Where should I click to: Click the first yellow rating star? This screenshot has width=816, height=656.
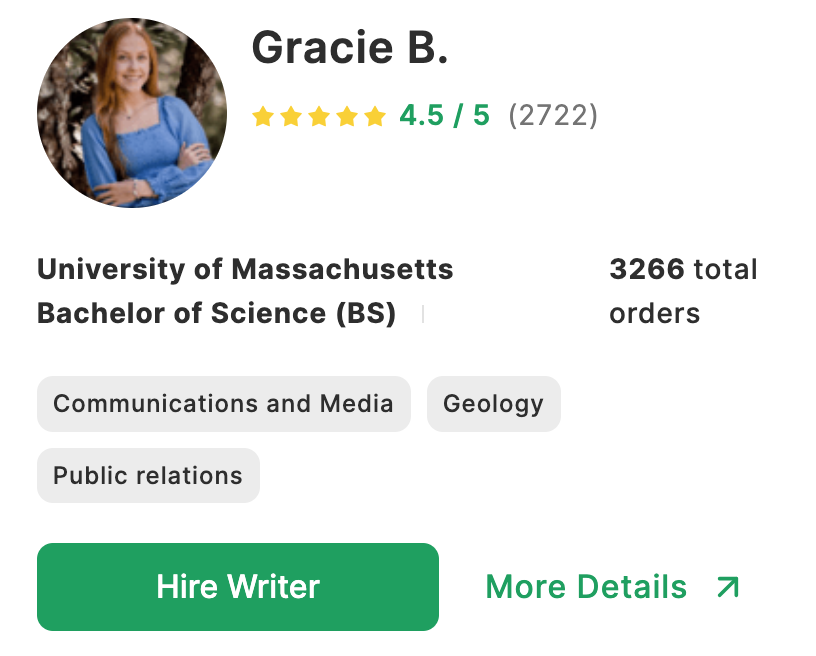pyautogui.click(x=263, y=117)
